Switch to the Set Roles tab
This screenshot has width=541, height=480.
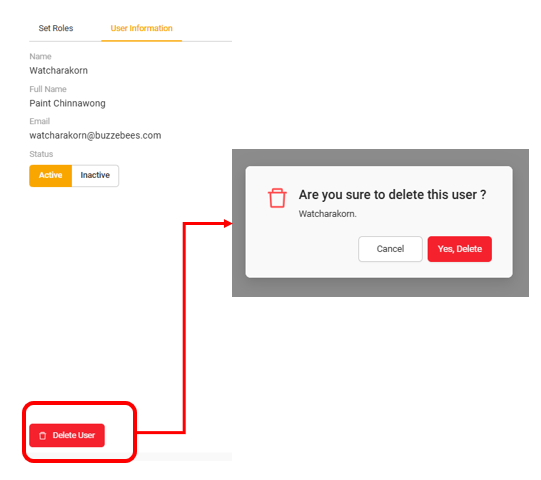pos(56,28)
